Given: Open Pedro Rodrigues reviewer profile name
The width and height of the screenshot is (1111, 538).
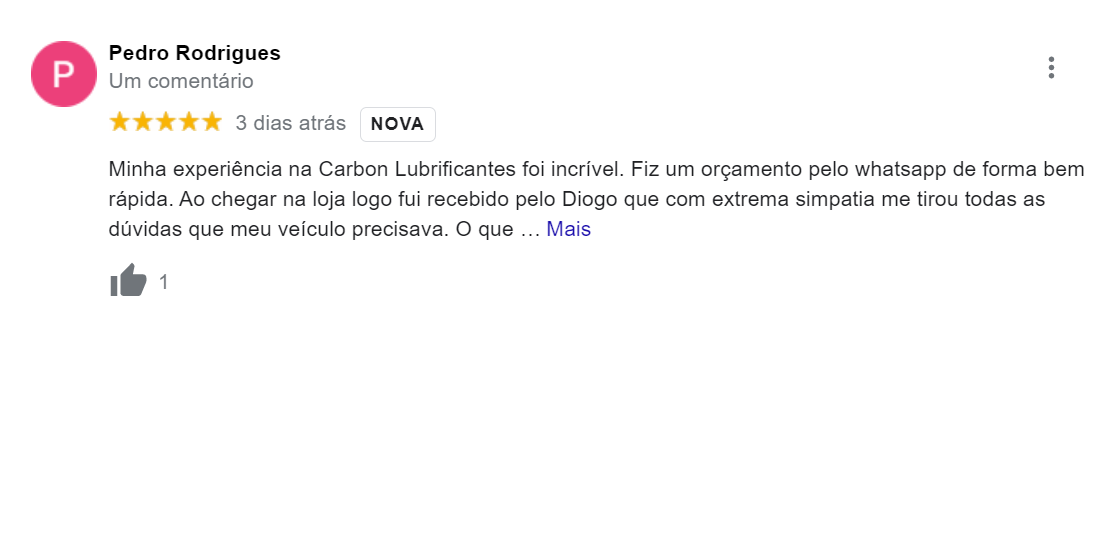Looking at the screenshot, I should 195,53.
